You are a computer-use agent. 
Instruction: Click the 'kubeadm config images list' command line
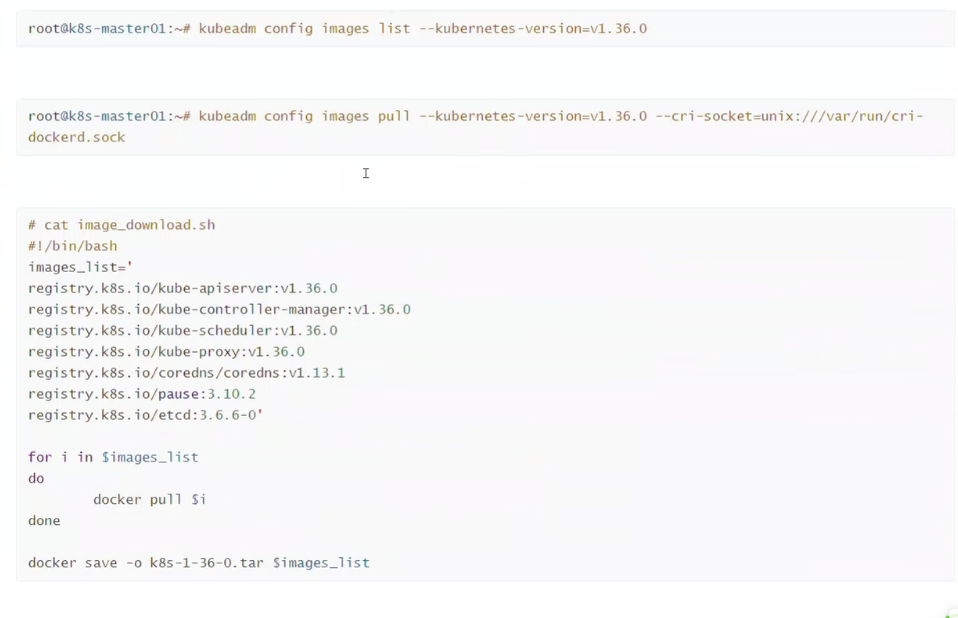pos(337,29)
